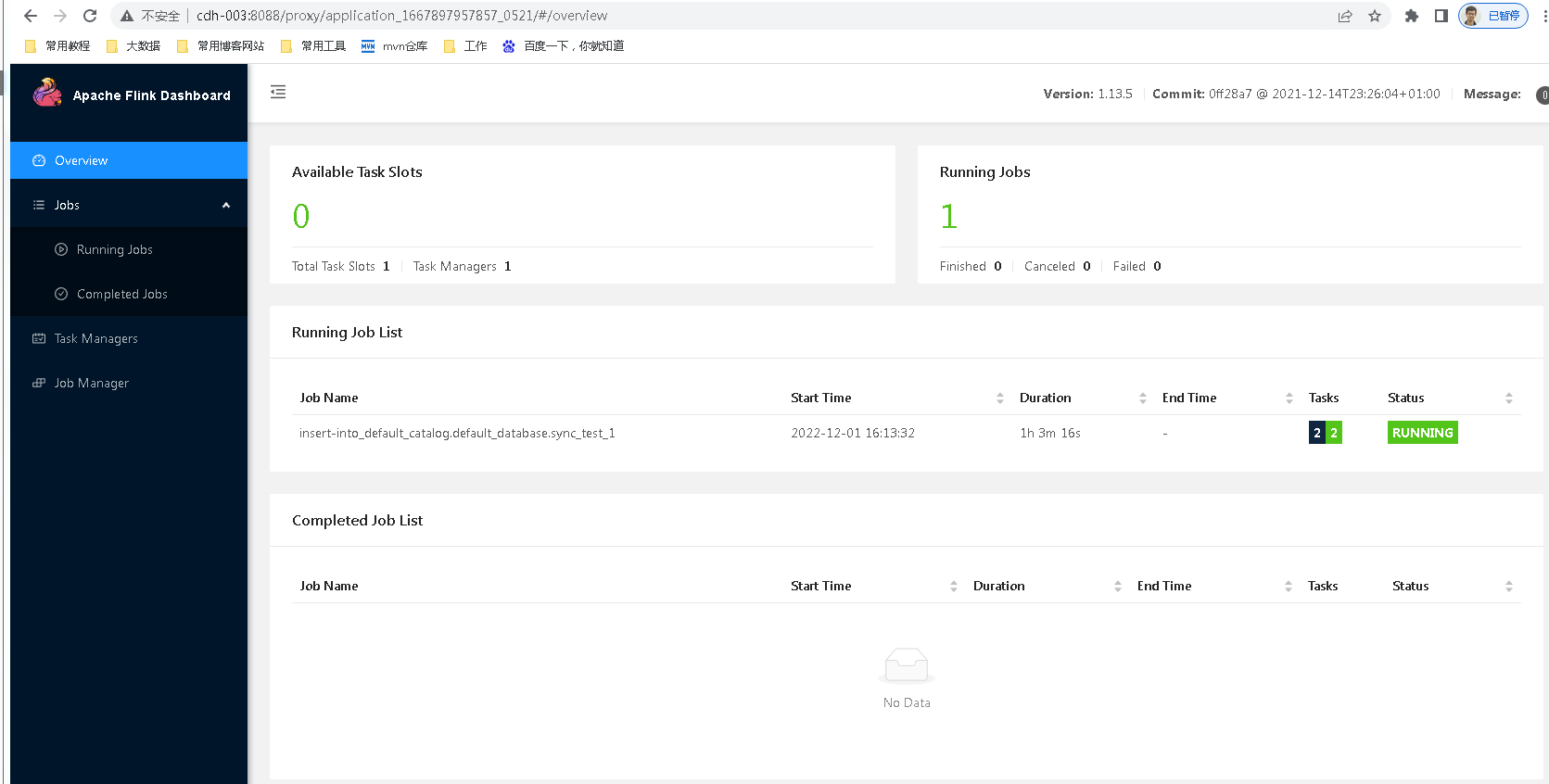Image resolution: width=1549 pixels, height=784 pixels.
Task: Click the browser back arrow
Action: point(31,16)
